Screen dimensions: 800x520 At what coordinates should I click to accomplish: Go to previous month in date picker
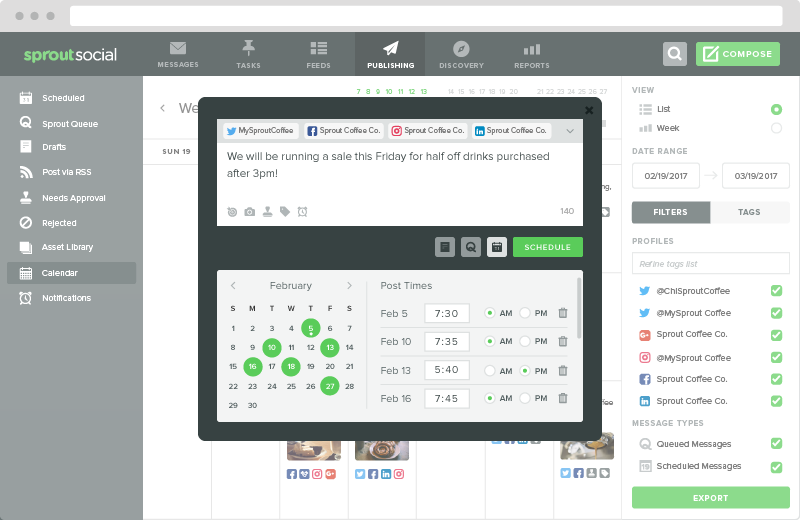pyautogui.click(x=233, y=286)
